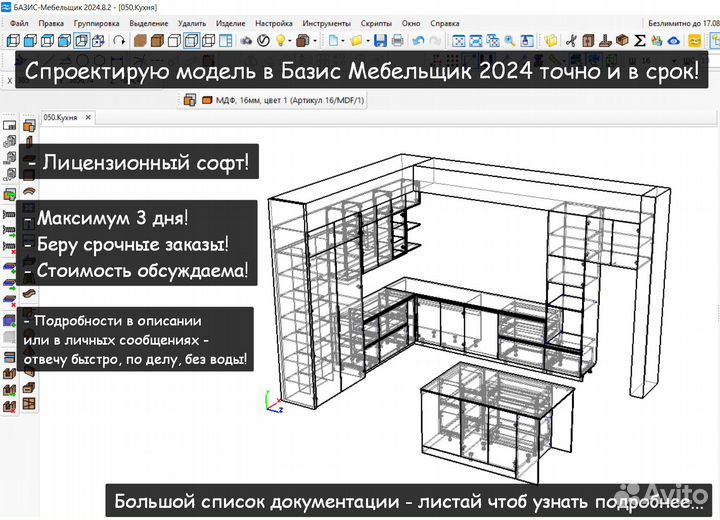The width and height of the screenshot is (720, 520).
Task: Select the first cube view icon in toolbar
Action: (x=13, y=41)
